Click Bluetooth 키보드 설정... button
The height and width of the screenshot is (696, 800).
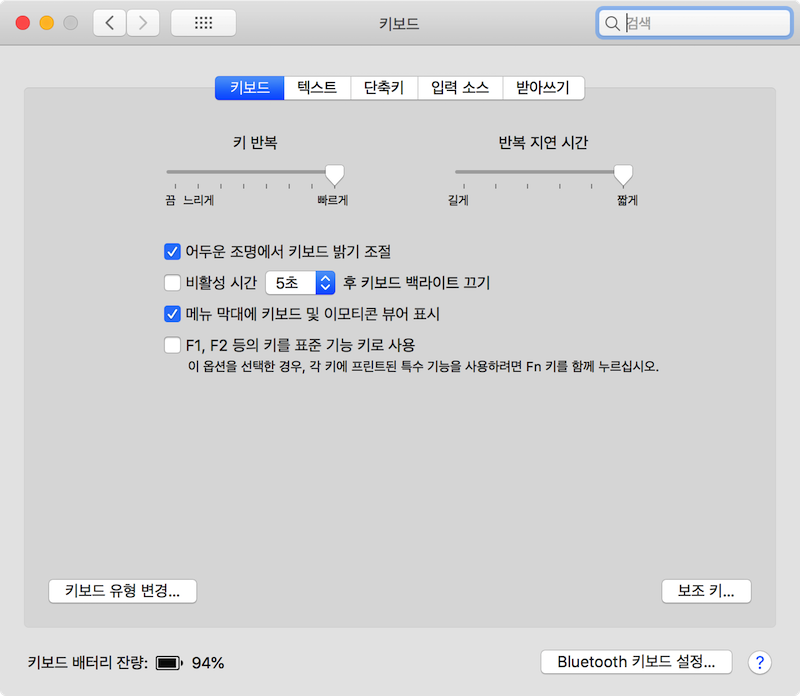coord(636,662)
